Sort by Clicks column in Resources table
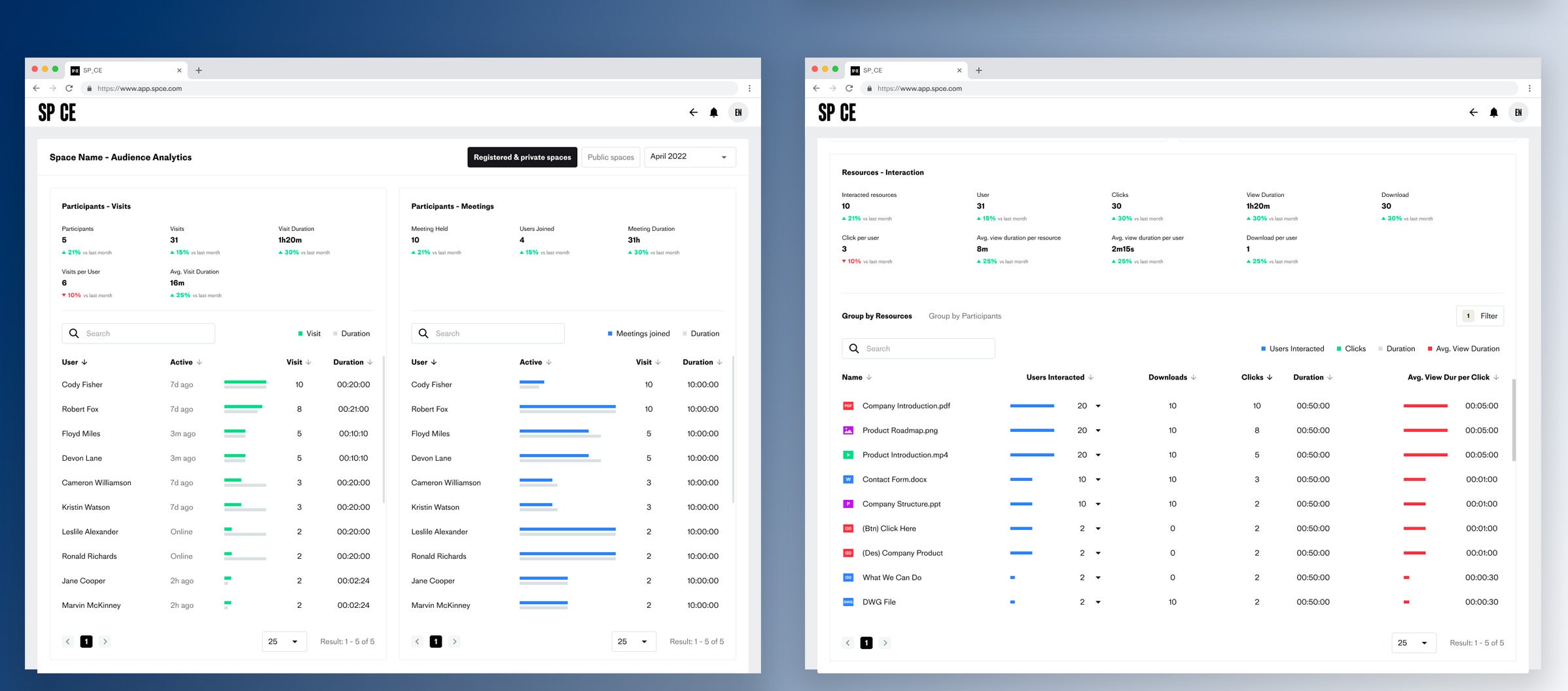Screen dimensions: 1568x691 (x=1256, y=378)
